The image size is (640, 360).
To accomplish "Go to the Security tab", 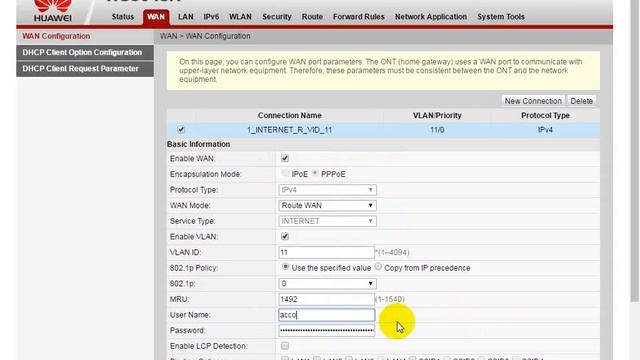I will tap(276, 17).
